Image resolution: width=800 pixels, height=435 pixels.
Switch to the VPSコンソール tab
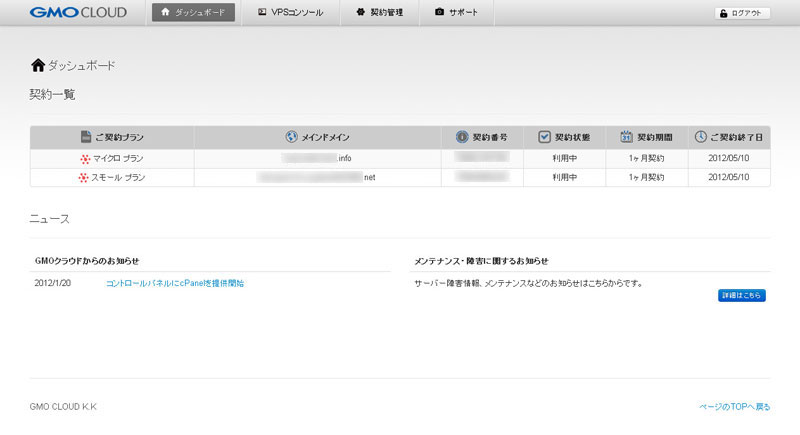290,13
